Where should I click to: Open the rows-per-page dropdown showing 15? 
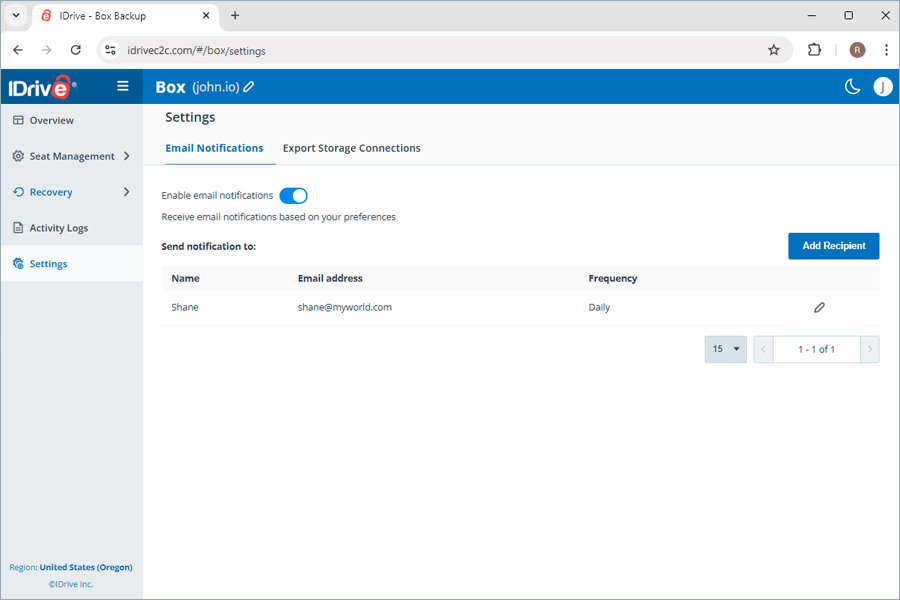(725, 349)
